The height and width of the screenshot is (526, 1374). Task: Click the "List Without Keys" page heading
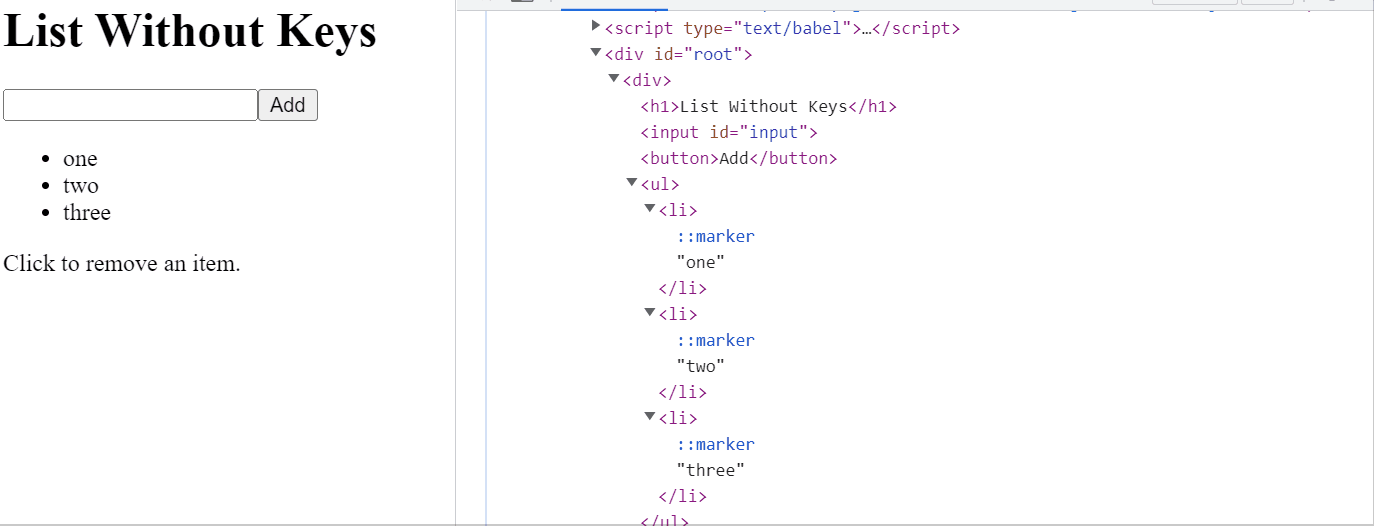[190, 31]
